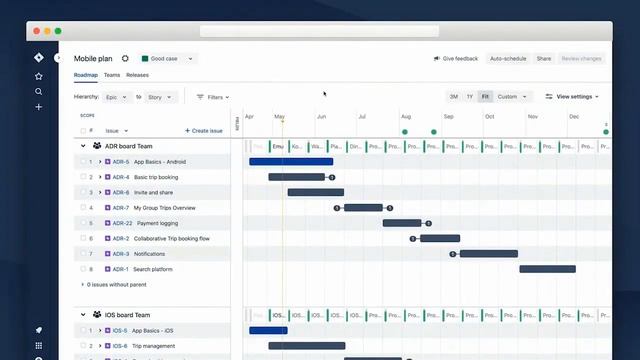Click the iOS board Team people icon
The height and width of the screenshot is (360, 640).
click(97, 315)
